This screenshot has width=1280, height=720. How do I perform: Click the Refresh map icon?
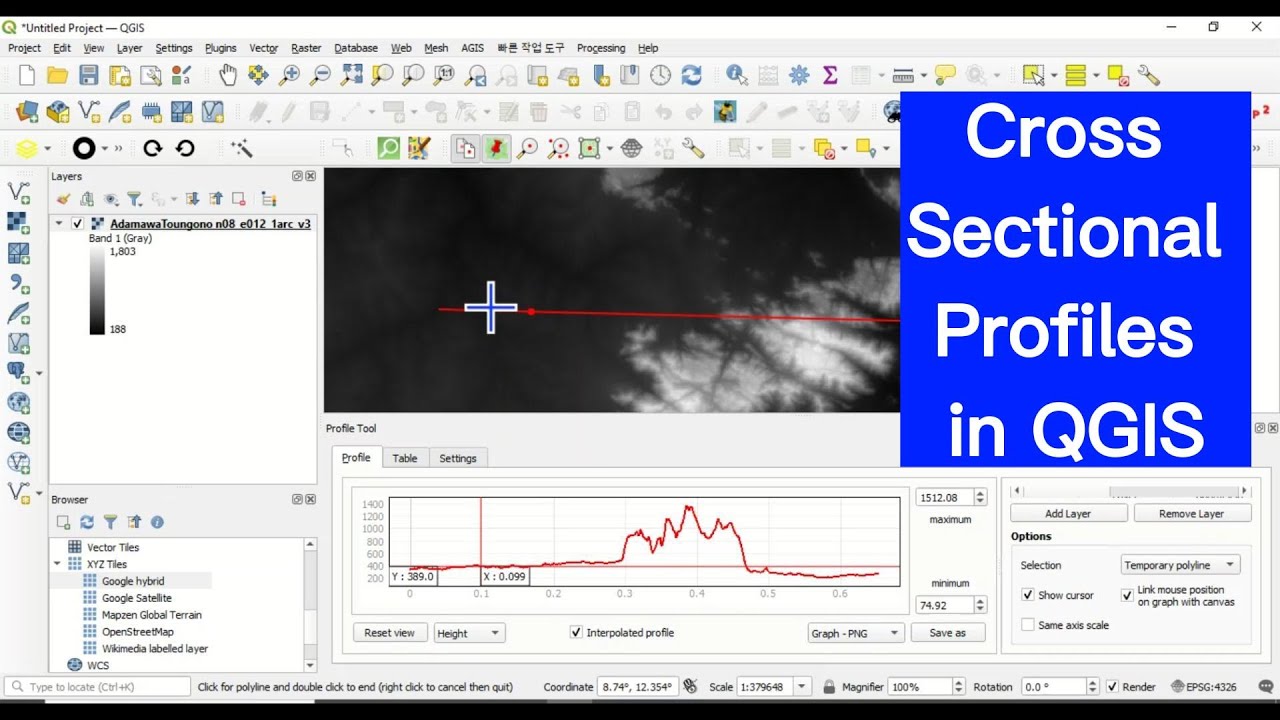tap(691, 75)
